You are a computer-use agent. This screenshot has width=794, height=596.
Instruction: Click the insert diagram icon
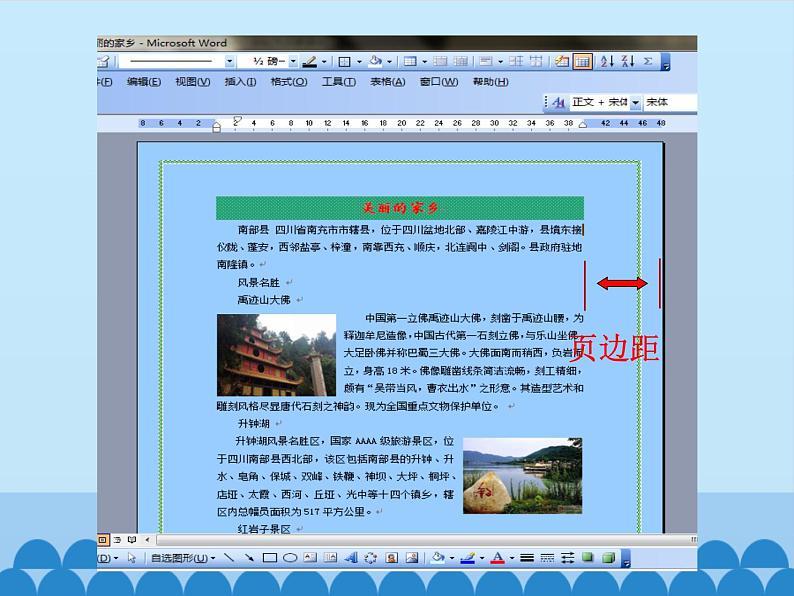point(371,558)
